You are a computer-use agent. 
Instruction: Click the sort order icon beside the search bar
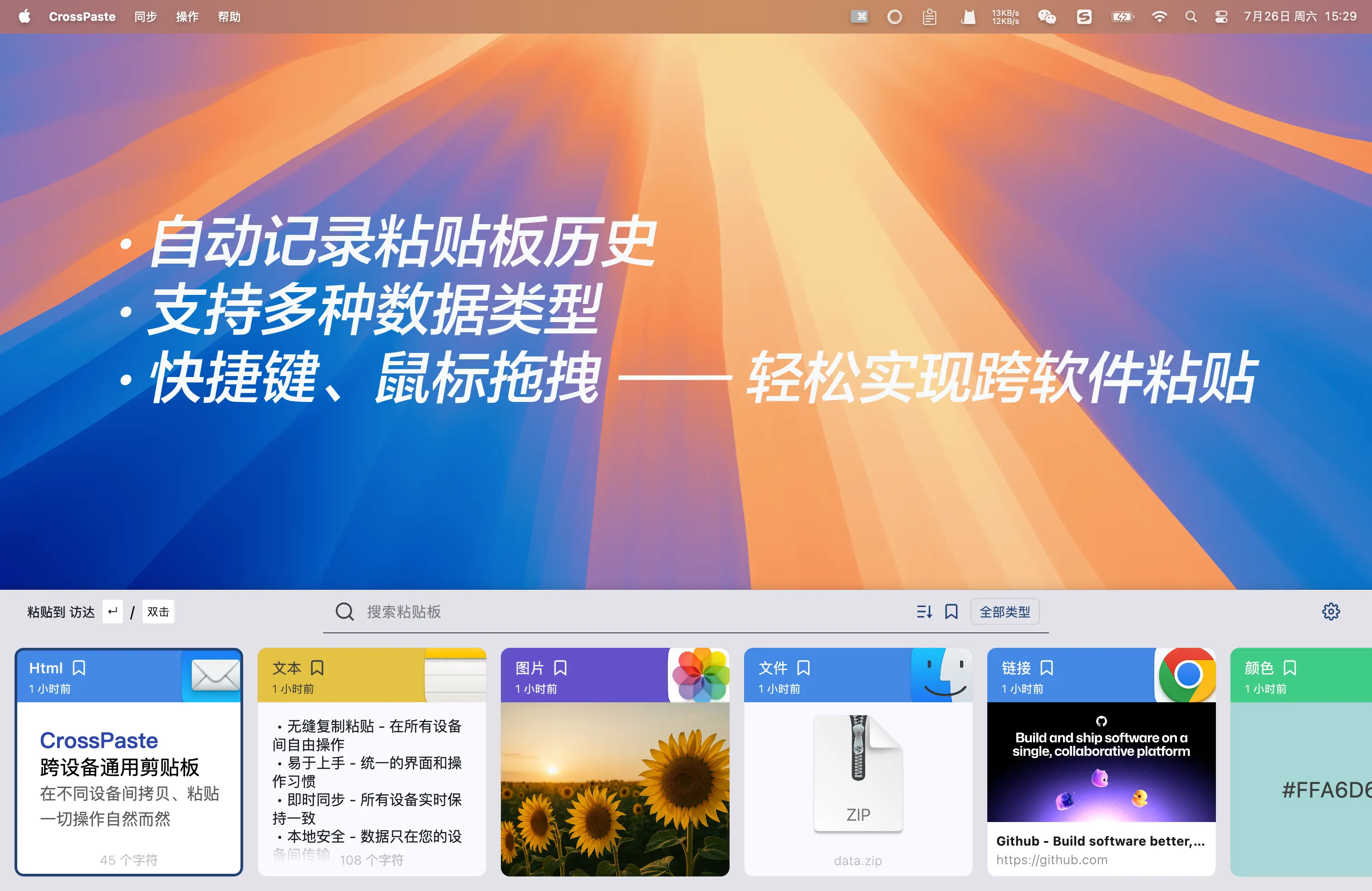click(x=925, y=612)
